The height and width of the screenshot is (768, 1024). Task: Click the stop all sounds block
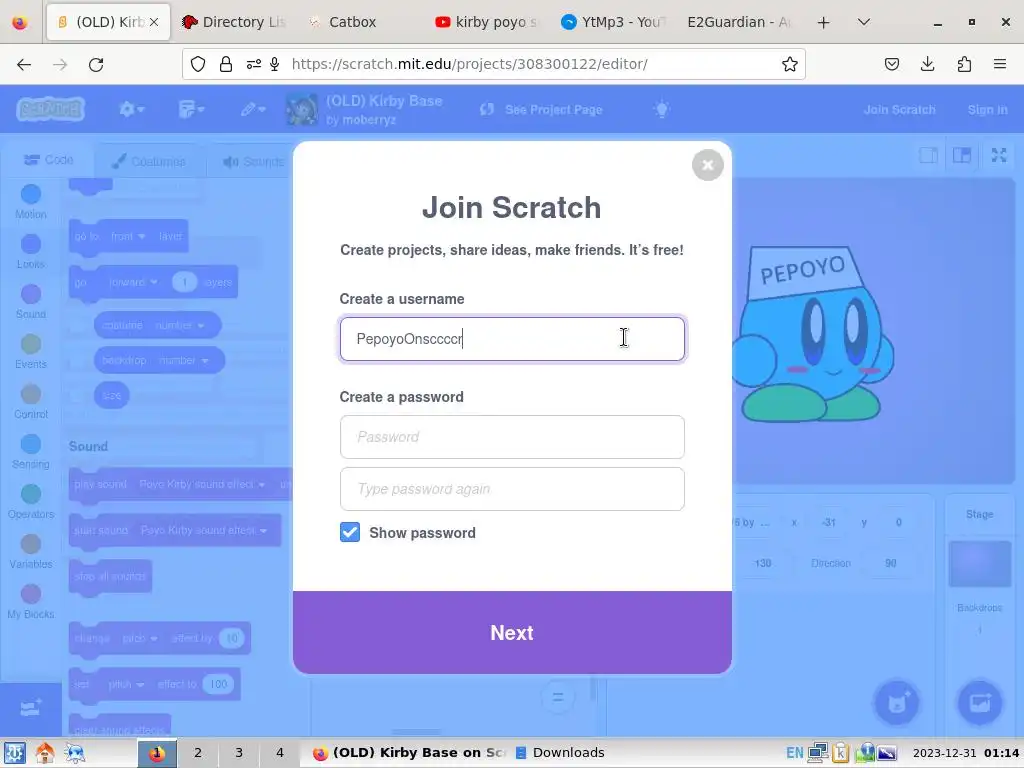[110, 576]
